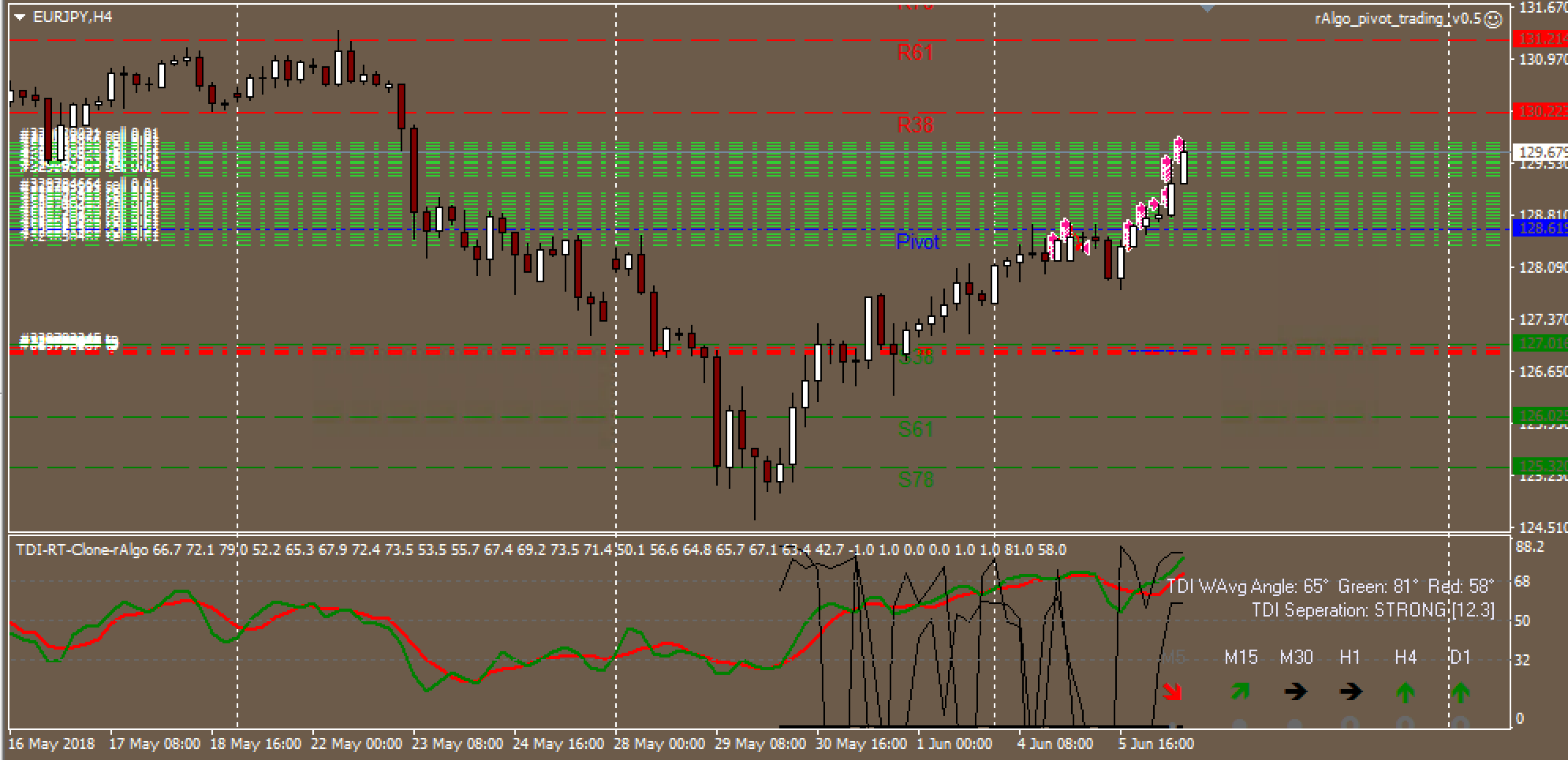Click the current price 129.679 tag
The height and width of the screenshot is (760, 1568).
[1541, 152]
